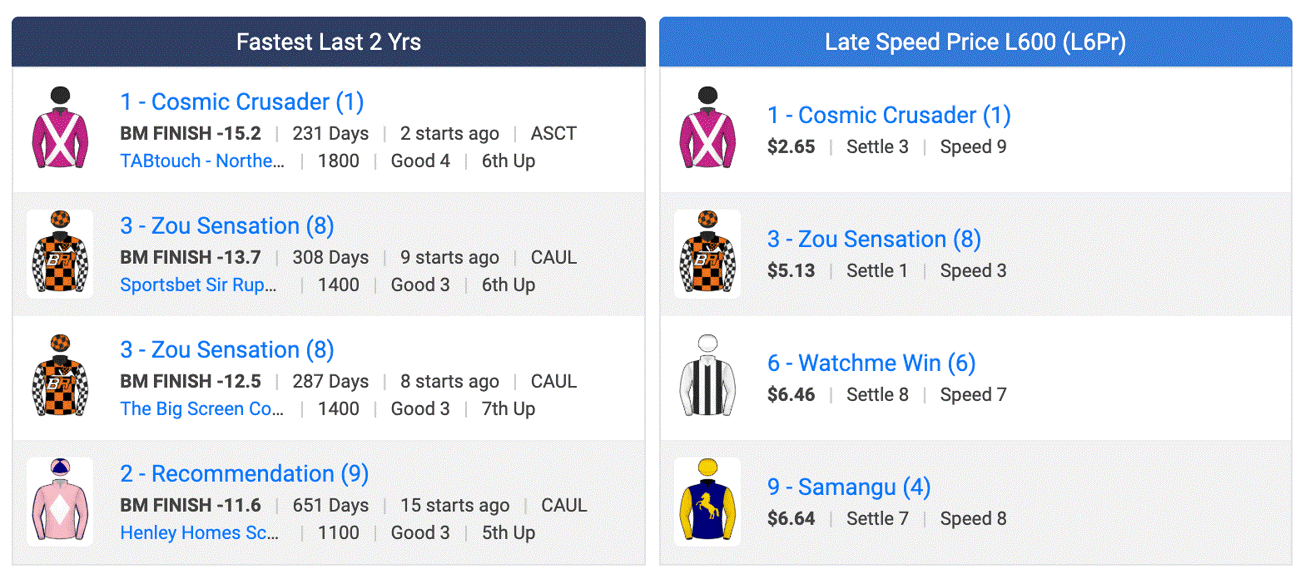The width and height of the screenshot is (1300, 574).
Task: Open the 'The Big Screen Co...' race link
Action: point(202,409)
